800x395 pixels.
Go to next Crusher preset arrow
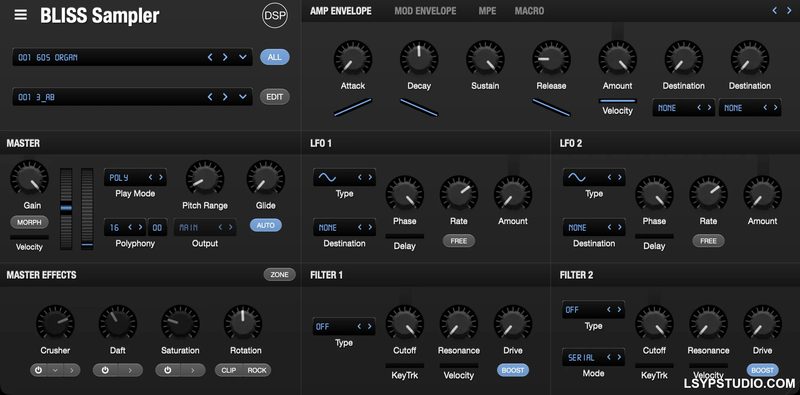71,371
